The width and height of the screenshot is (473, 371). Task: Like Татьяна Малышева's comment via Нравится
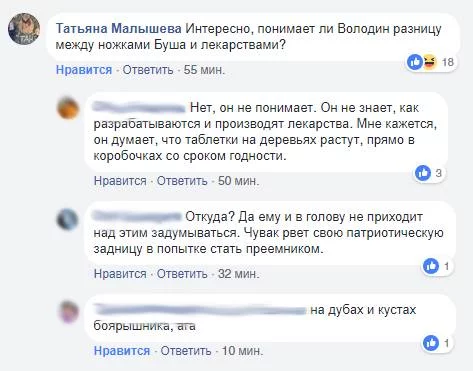84,70
